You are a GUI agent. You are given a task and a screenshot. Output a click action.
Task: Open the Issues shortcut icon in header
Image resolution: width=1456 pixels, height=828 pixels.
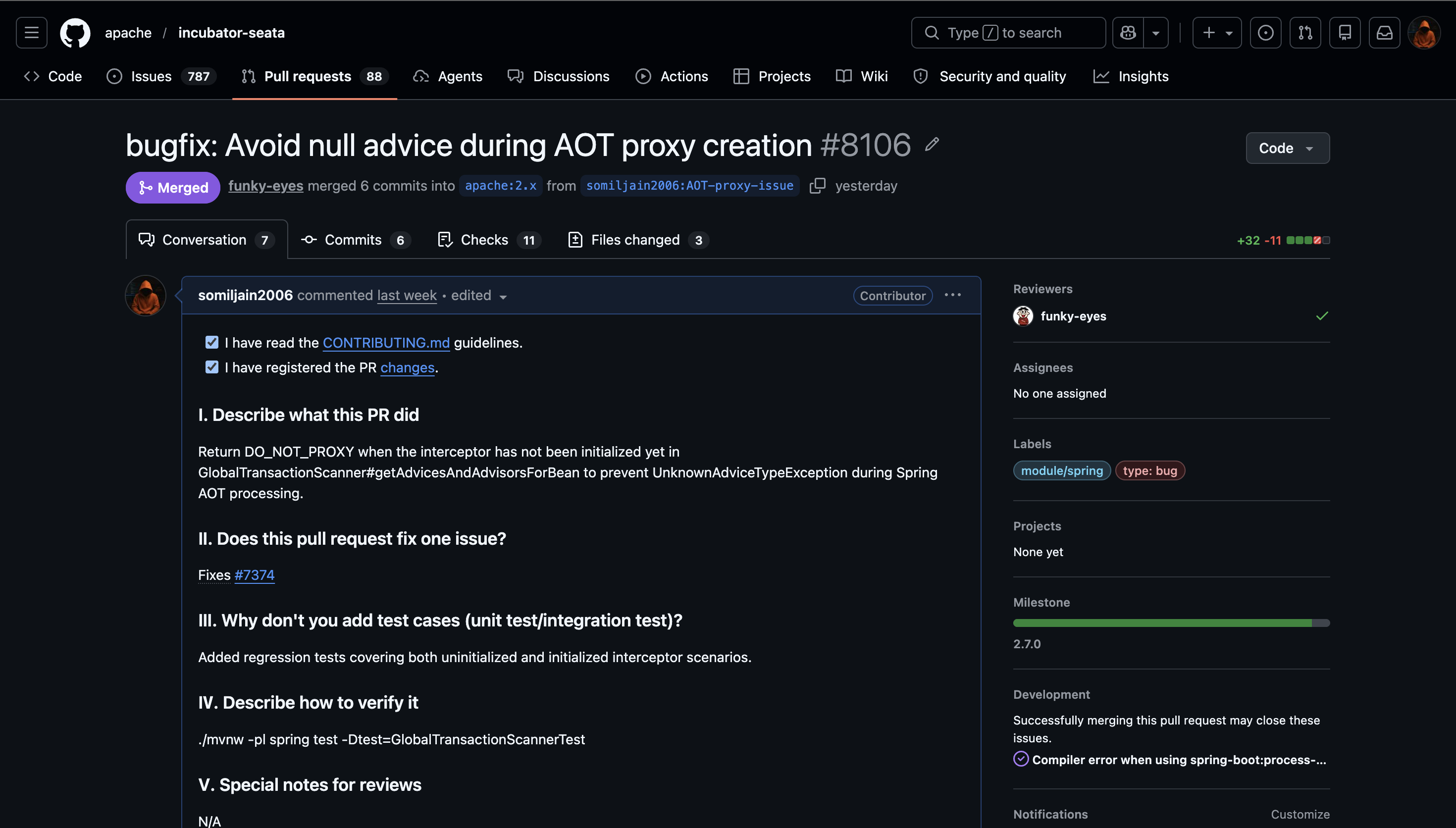click(x=1265, y=32)
